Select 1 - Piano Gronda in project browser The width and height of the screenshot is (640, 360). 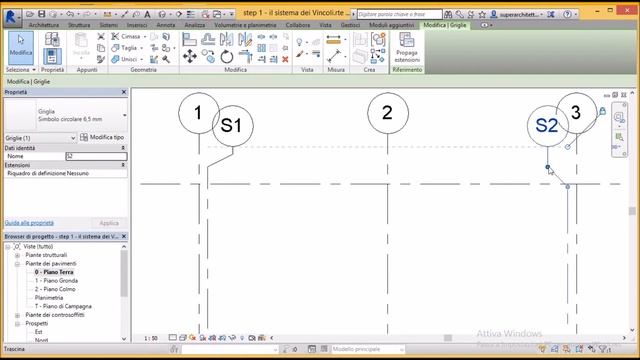(x=56, y=281)
